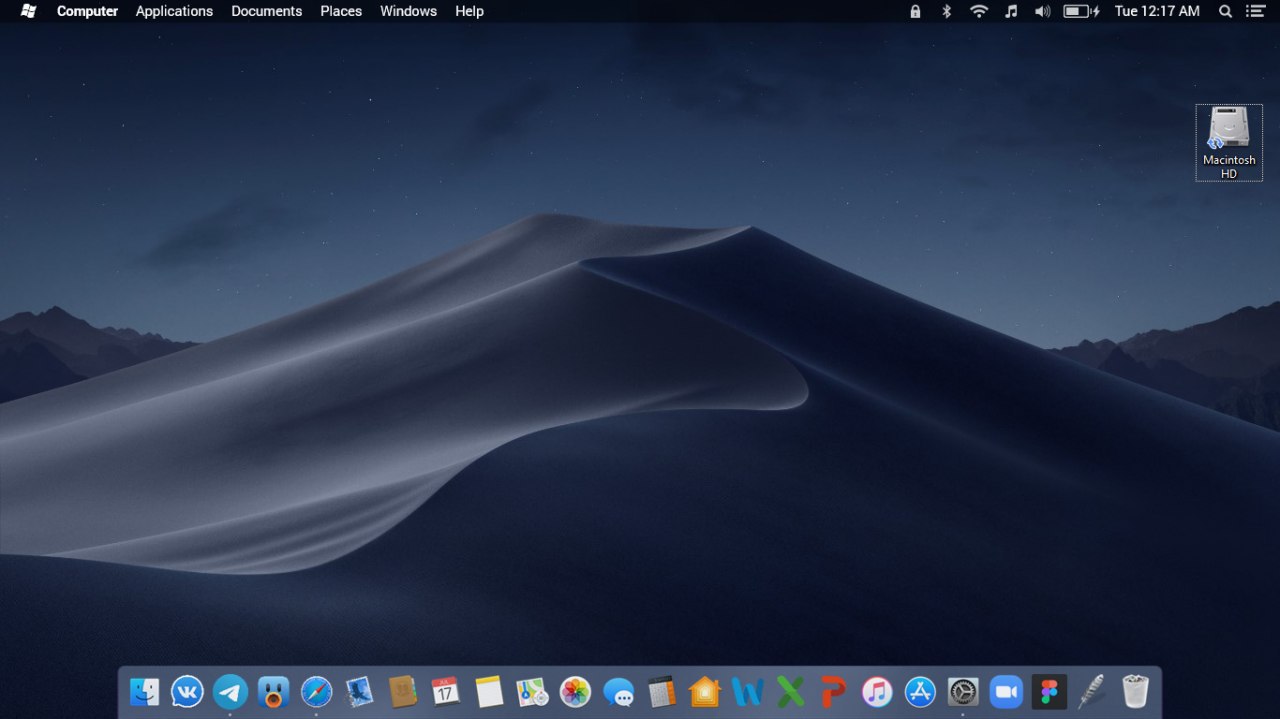Open the Mail stamp icon in the dock
This screenshot has height=719, width=1280.
point(359,691)
